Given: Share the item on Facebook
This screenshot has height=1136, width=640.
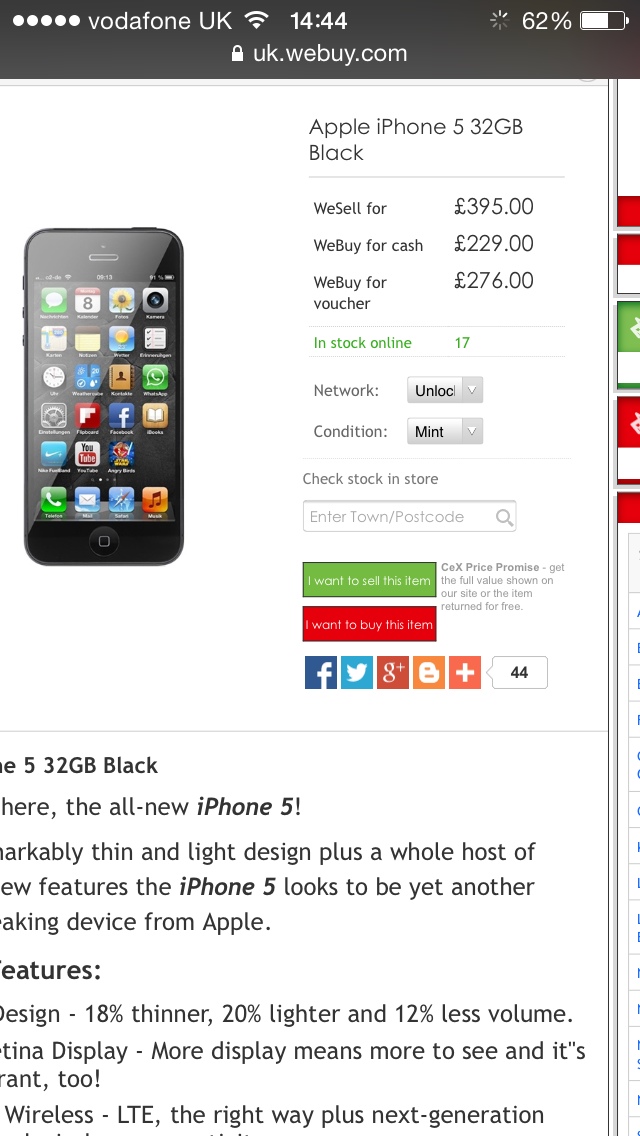Looking at the screenshot, I should pos(320,672).
